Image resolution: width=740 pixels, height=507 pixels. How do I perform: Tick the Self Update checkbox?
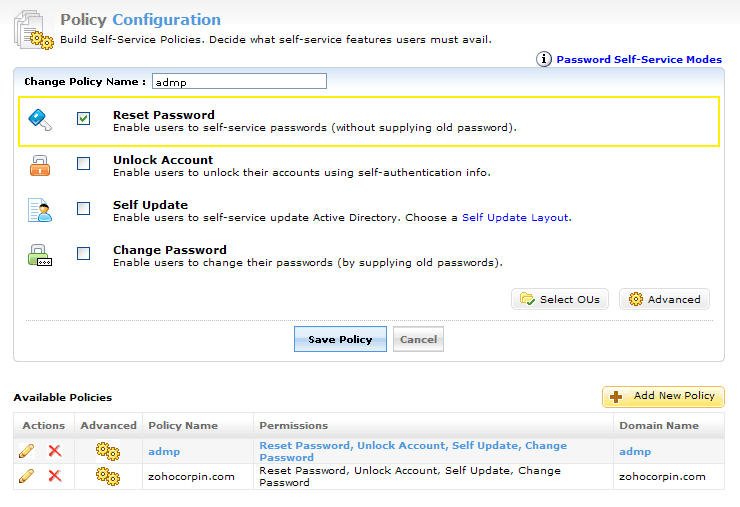click(x=84, y=209)
